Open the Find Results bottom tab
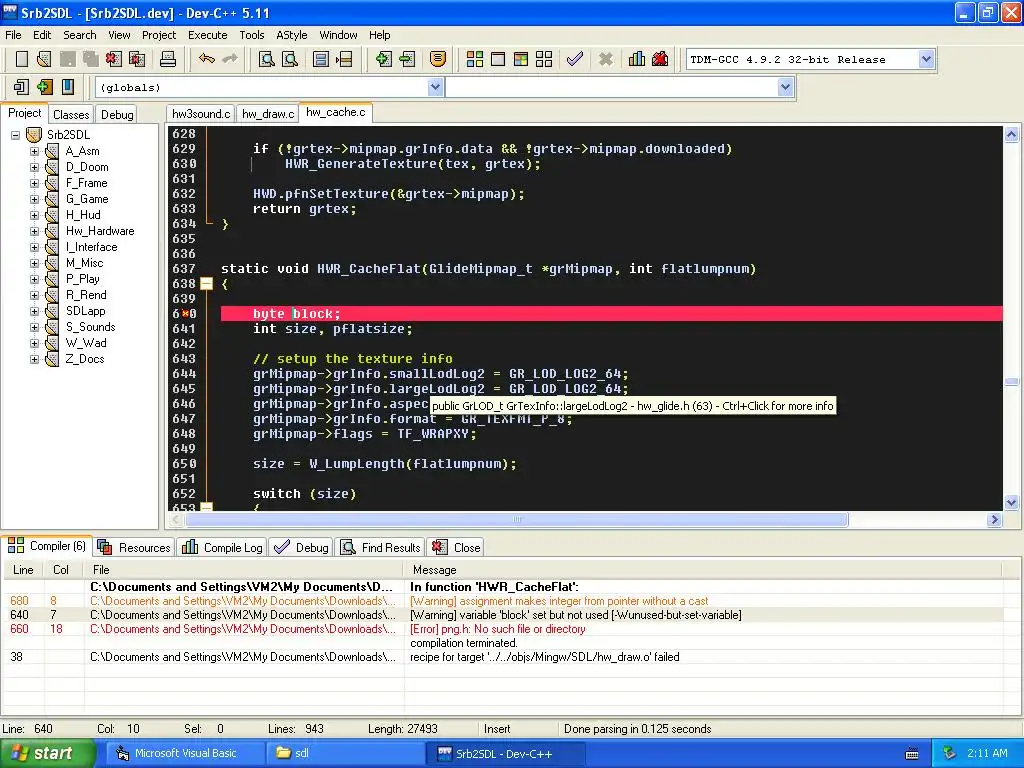Screen dimensions: 1024x768 coord(381,547)
